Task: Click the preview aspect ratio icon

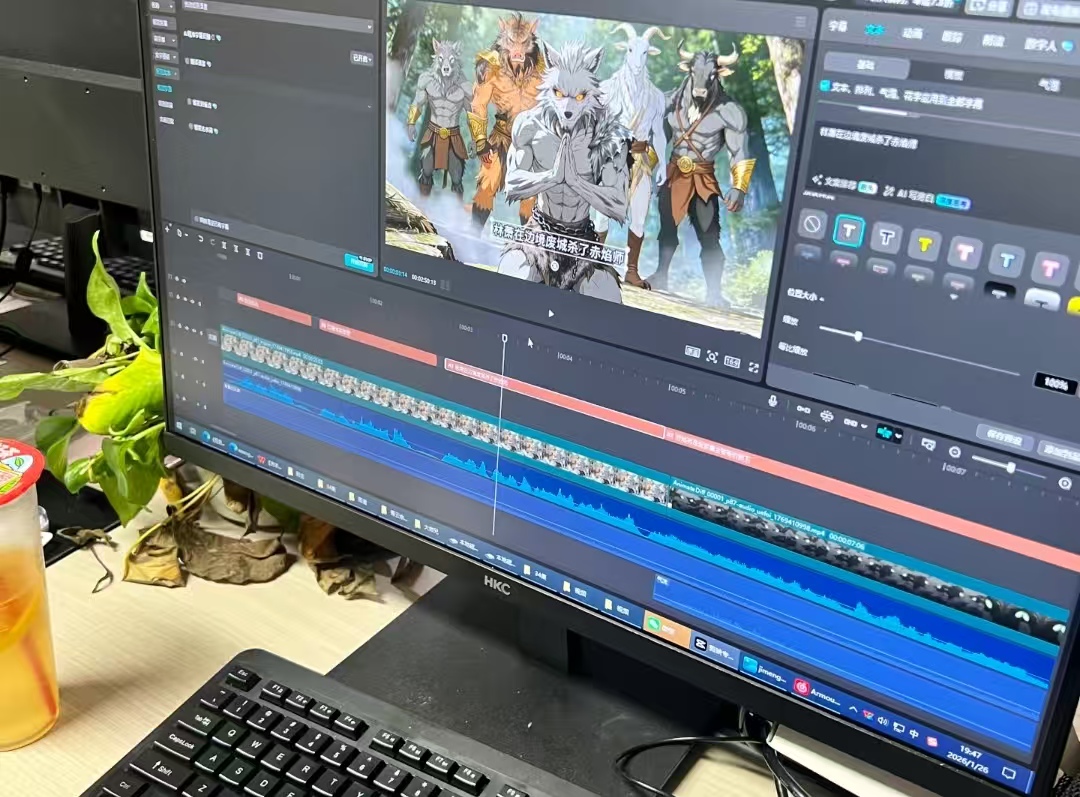Action: pyautogui.click(x=732, y=362)
